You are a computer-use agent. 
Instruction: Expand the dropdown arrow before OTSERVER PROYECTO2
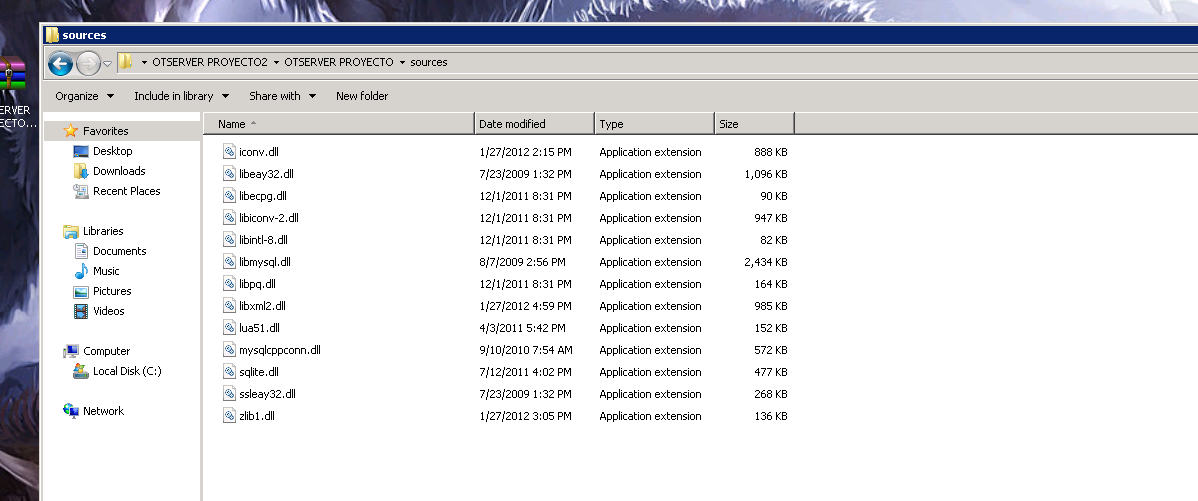coord(144,63)
